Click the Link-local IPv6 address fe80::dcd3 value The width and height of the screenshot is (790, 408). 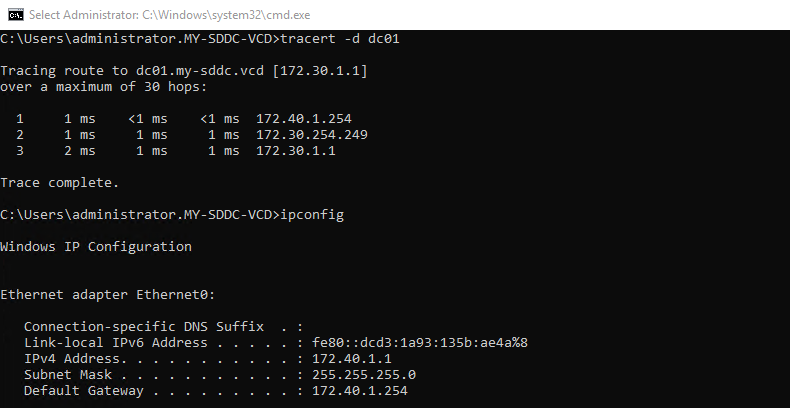420,343
